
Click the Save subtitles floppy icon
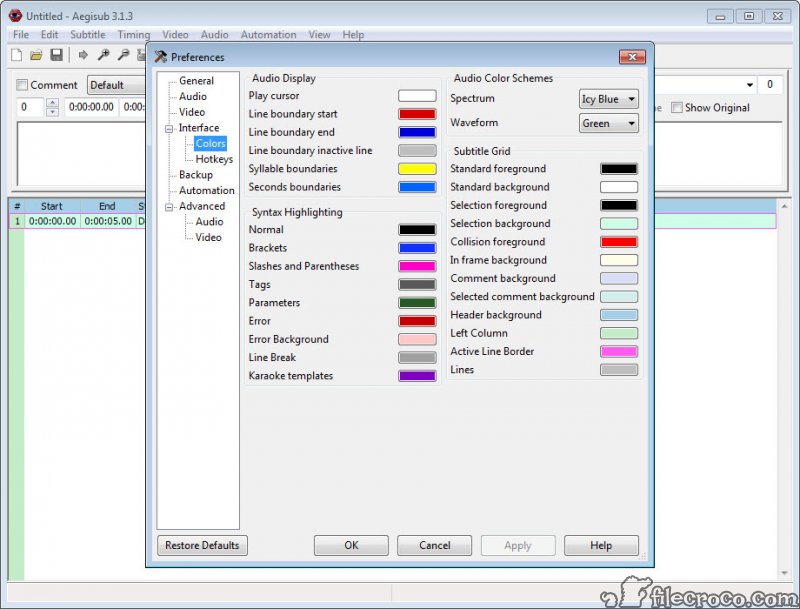click(56, 55)
